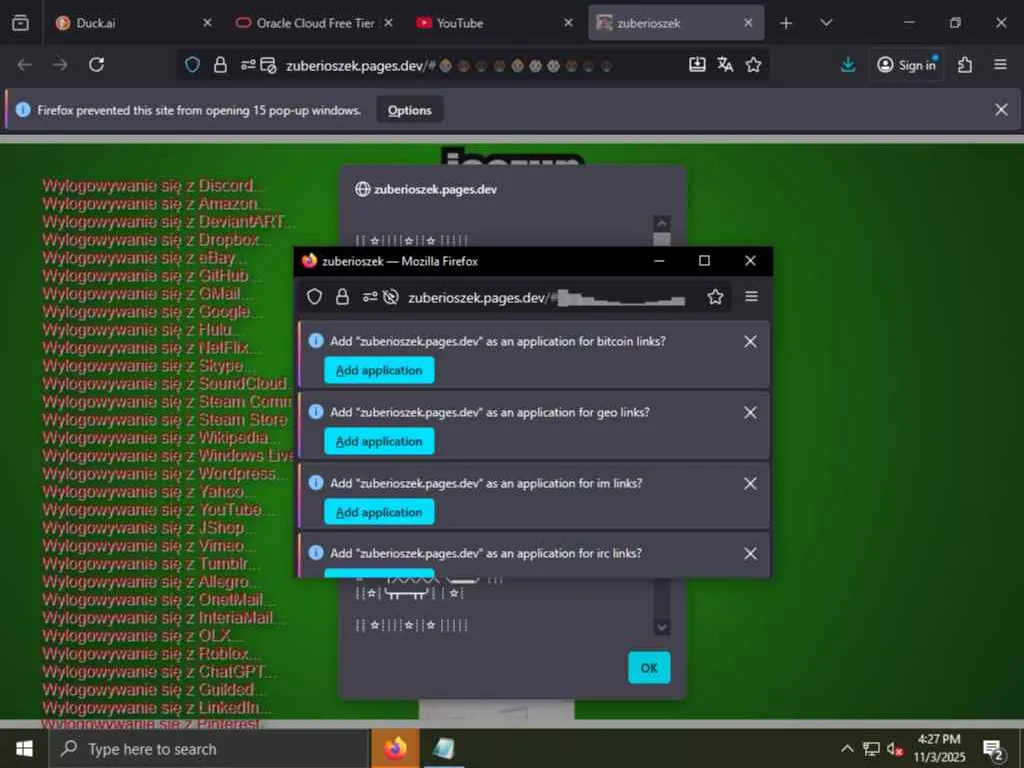Open the Extensions puzzle icon
Image resolution: width=1024 pixels, height=768 pixels.
click(x=965, y=65)
